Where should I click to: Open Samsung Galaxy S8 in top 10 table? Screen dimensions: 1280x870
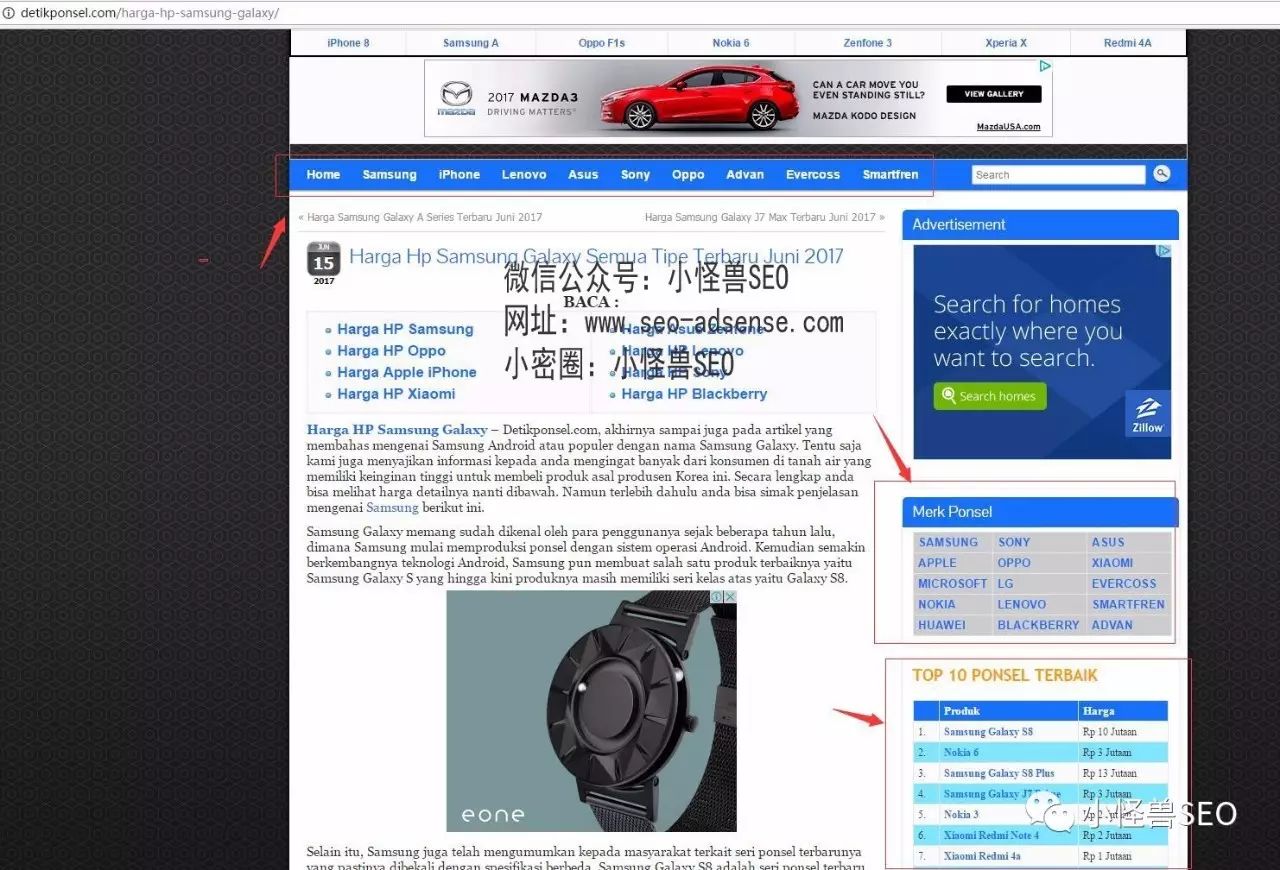click(x=988, y=732)
